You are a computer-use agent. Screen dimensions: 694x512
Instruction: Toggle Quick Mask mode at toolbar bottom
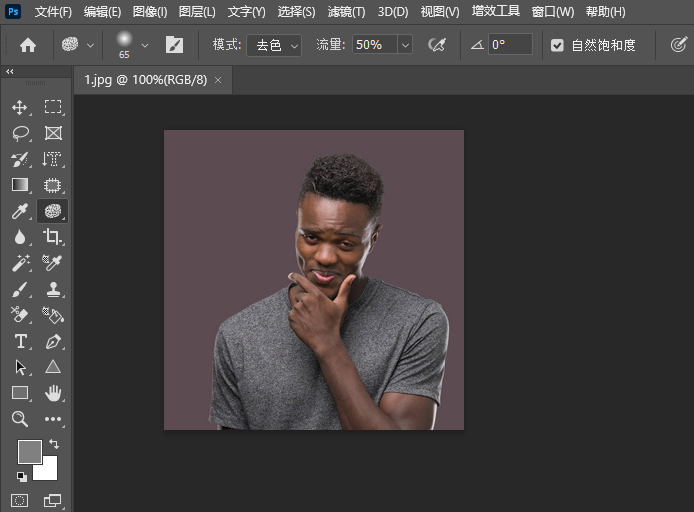pyautogui.click(x=20, y=500)
